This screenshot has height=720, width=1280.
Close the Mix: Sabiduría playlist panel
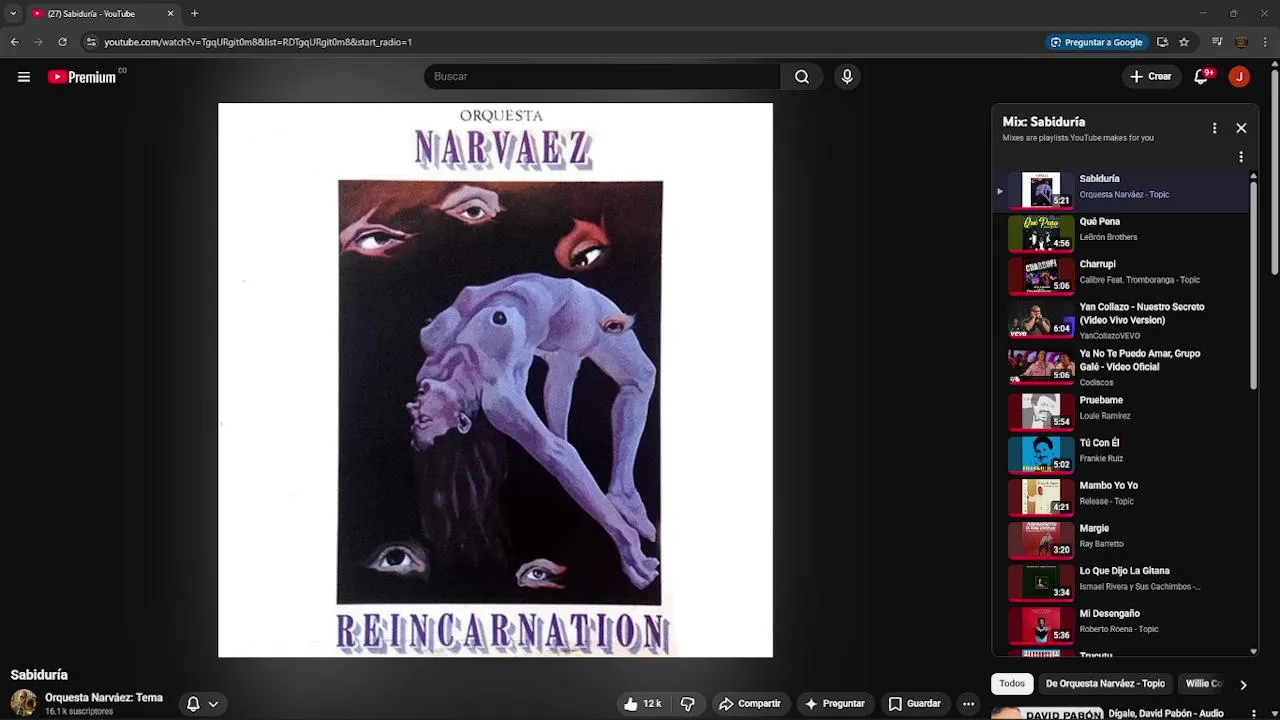coord(1241,128)
